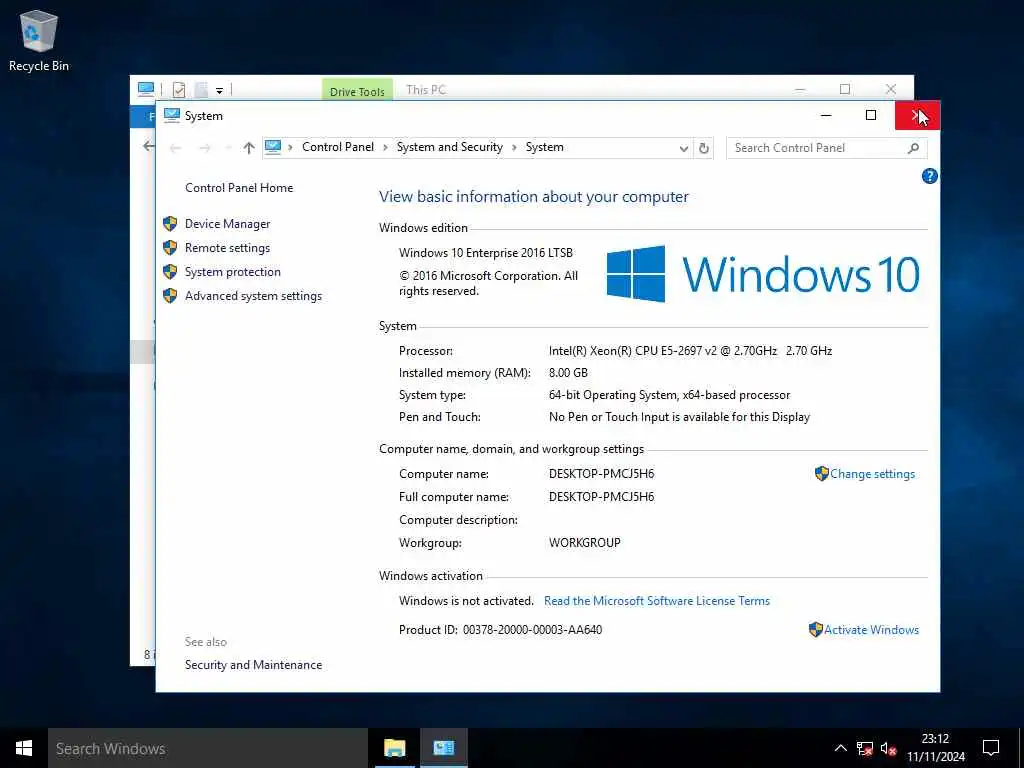1024x768 pixels.
Task: Click the System and Security breadcrumb
Action: pyautogui.click(x=450, y=148)
